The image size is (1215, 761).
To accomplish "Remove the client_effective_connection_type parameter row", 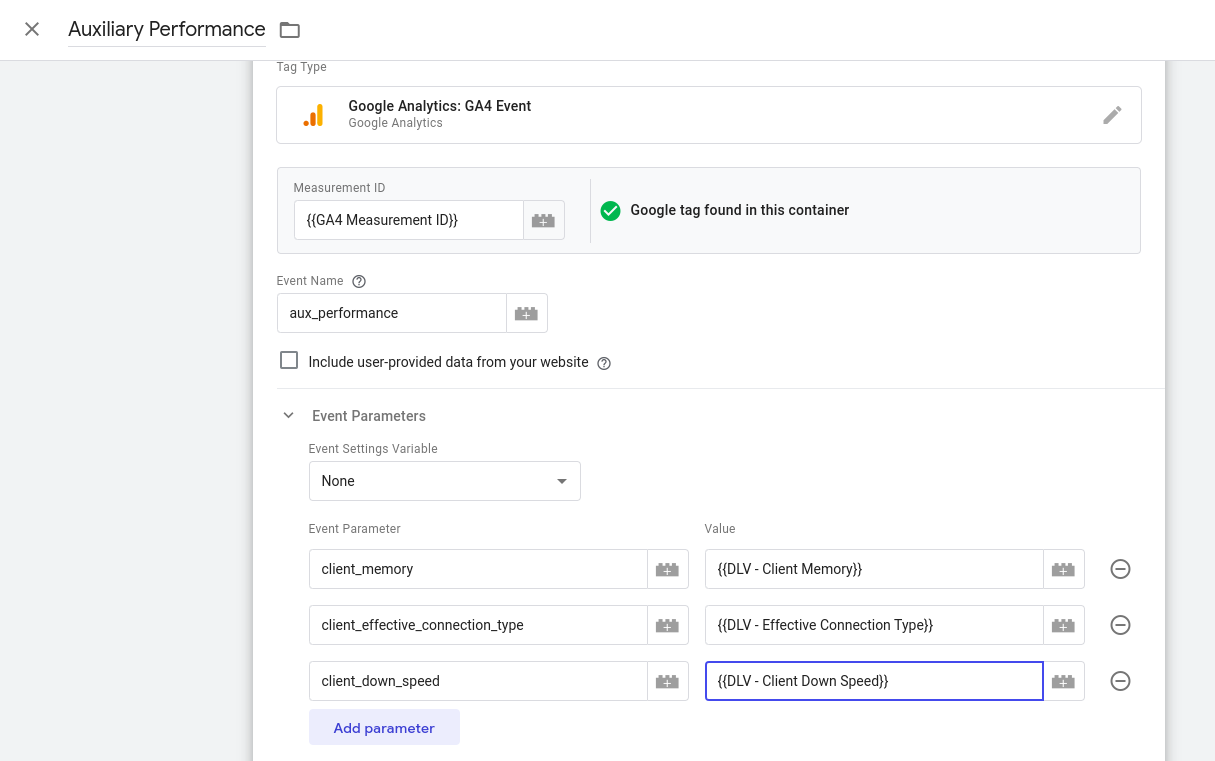I will 1120,624.
